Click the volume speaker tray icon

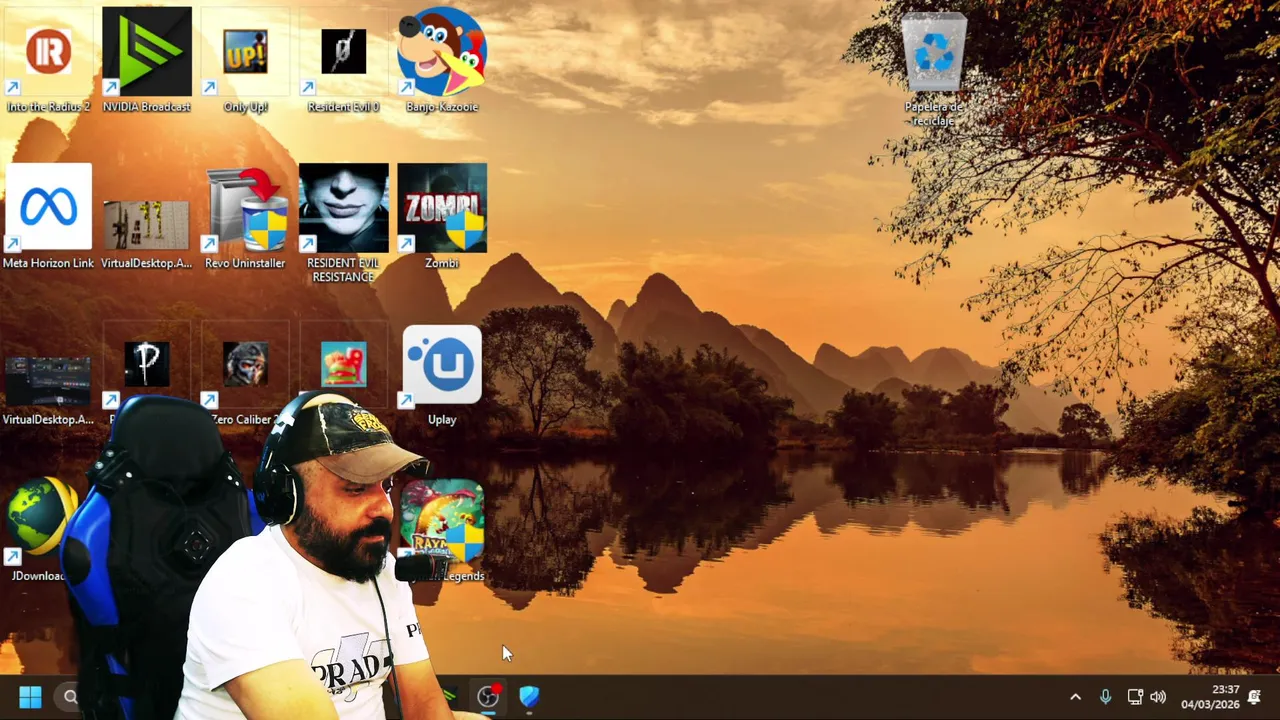[x=1158, y=697]
